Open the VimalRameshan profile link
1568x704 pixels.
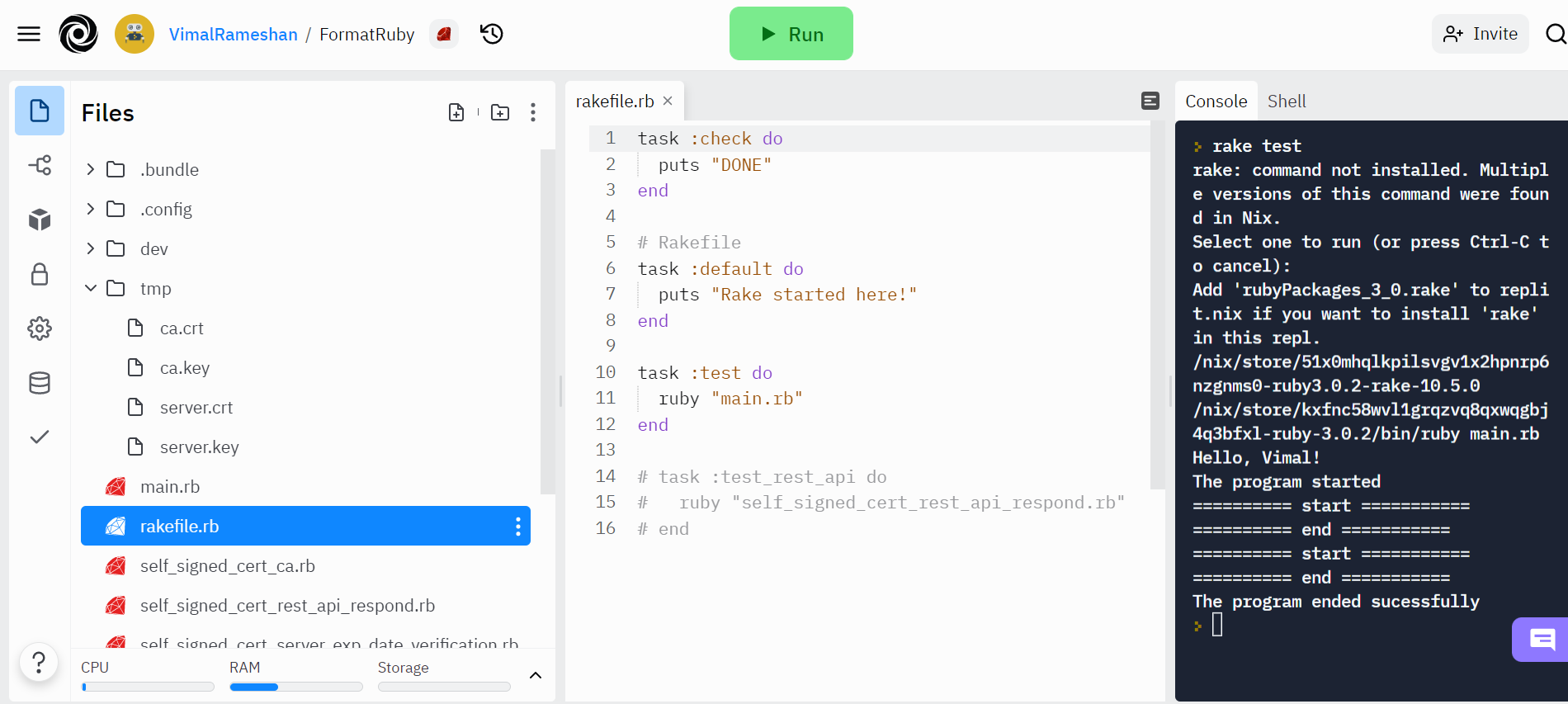click(234, 34)
